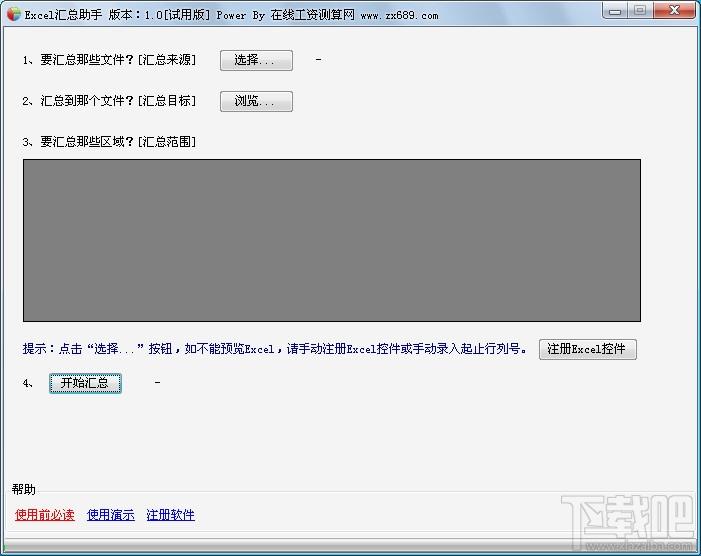Screen dimensions: 701x556
Task: Click the 帮助 section heading
Action: pyautogui.click(x=24, y=489)
